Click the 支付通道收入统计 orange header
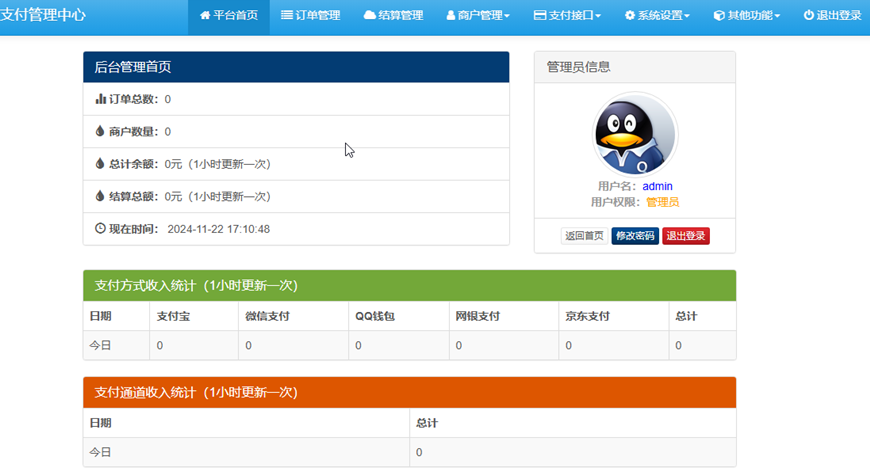This screenshot has height=475, width=870. coord(409,392)
